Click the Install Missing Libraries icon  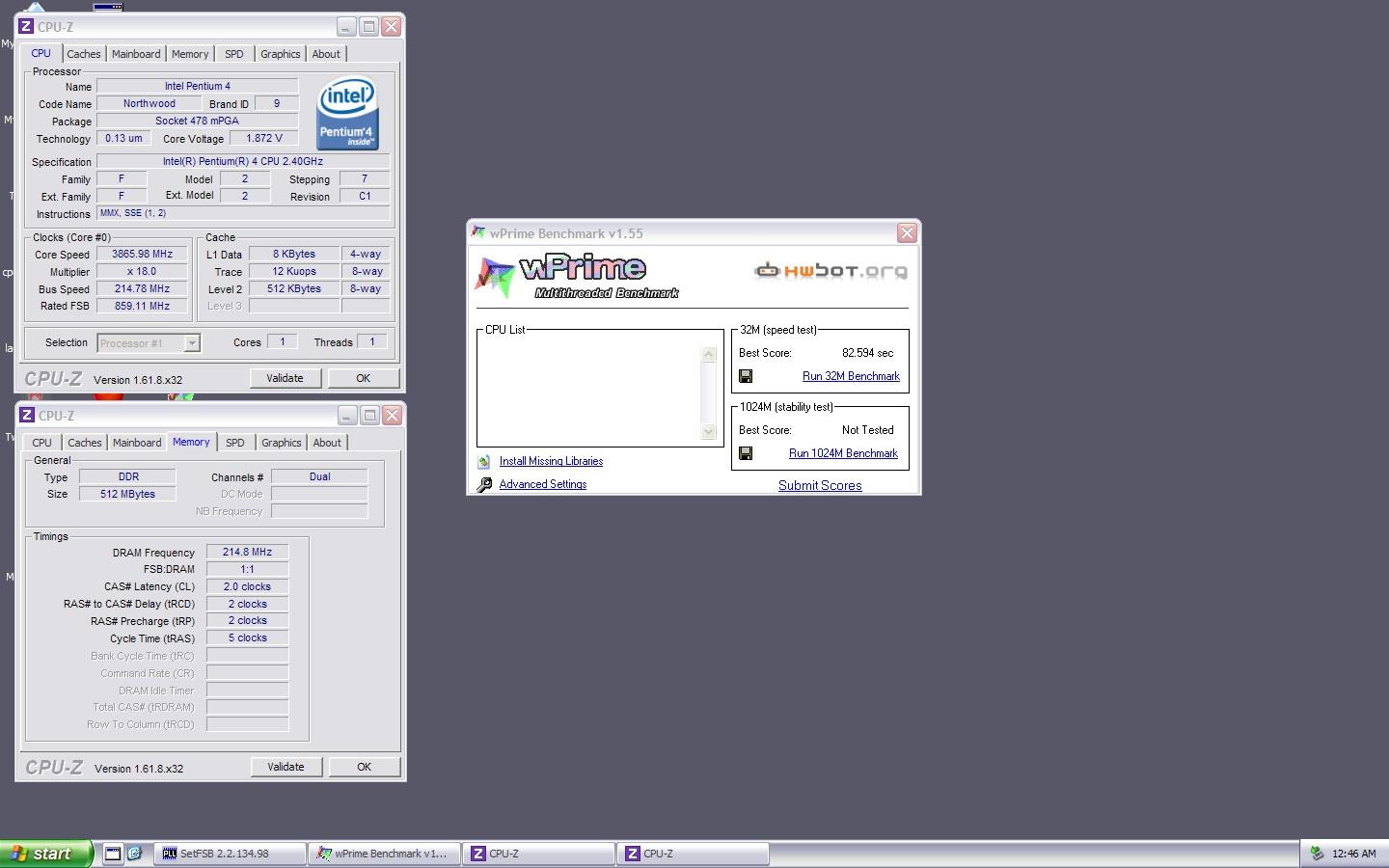pos(484,461)
